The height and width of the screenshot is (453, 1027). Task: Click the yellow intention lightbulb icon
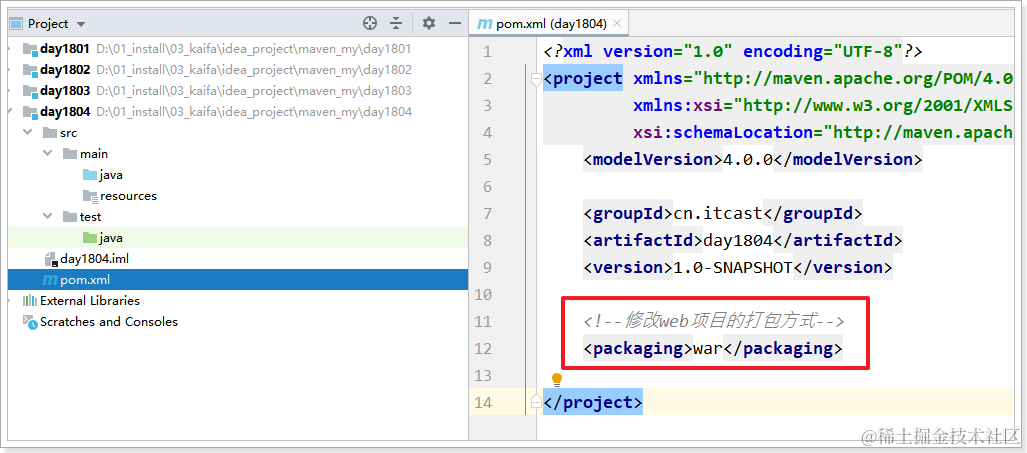pos(557,379)
